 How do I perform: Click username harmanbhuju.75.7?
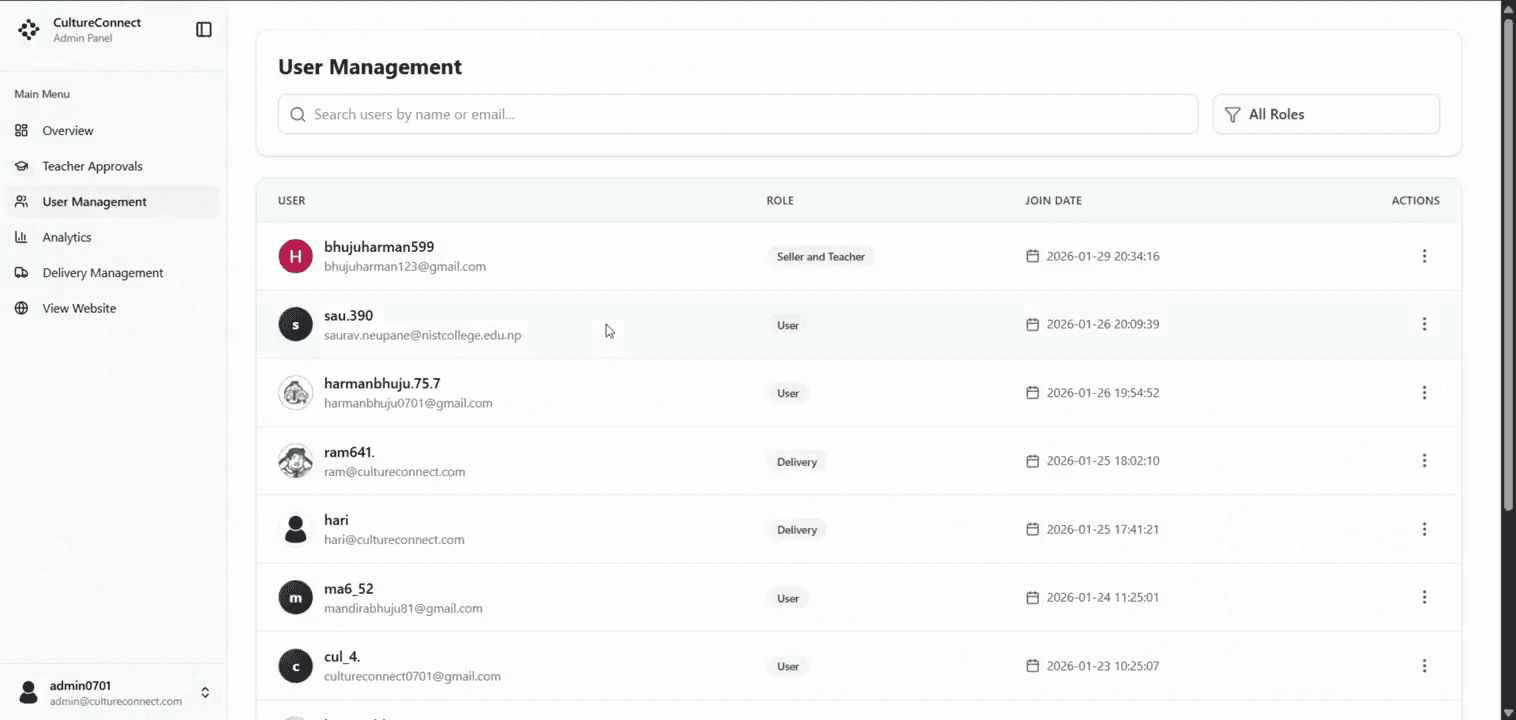(382, 383)
